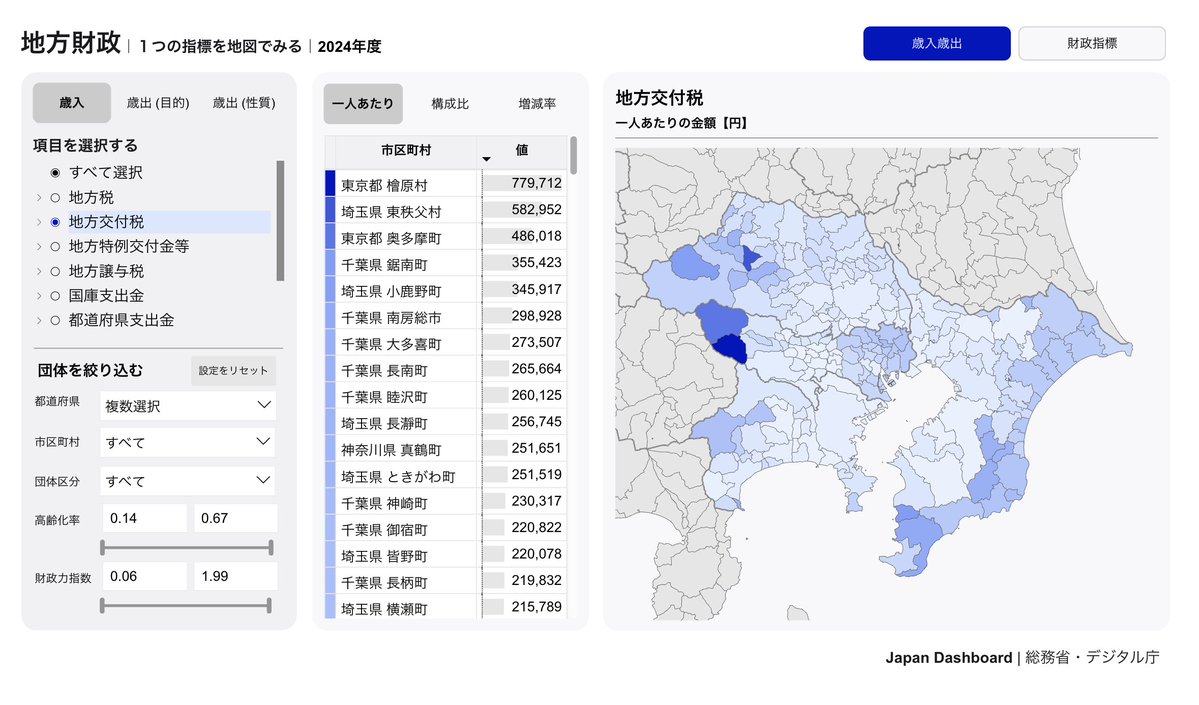Viewport: 1199px width, 705px height.
Task: Switch to the 歳入 tab
Action: [72, 102]
